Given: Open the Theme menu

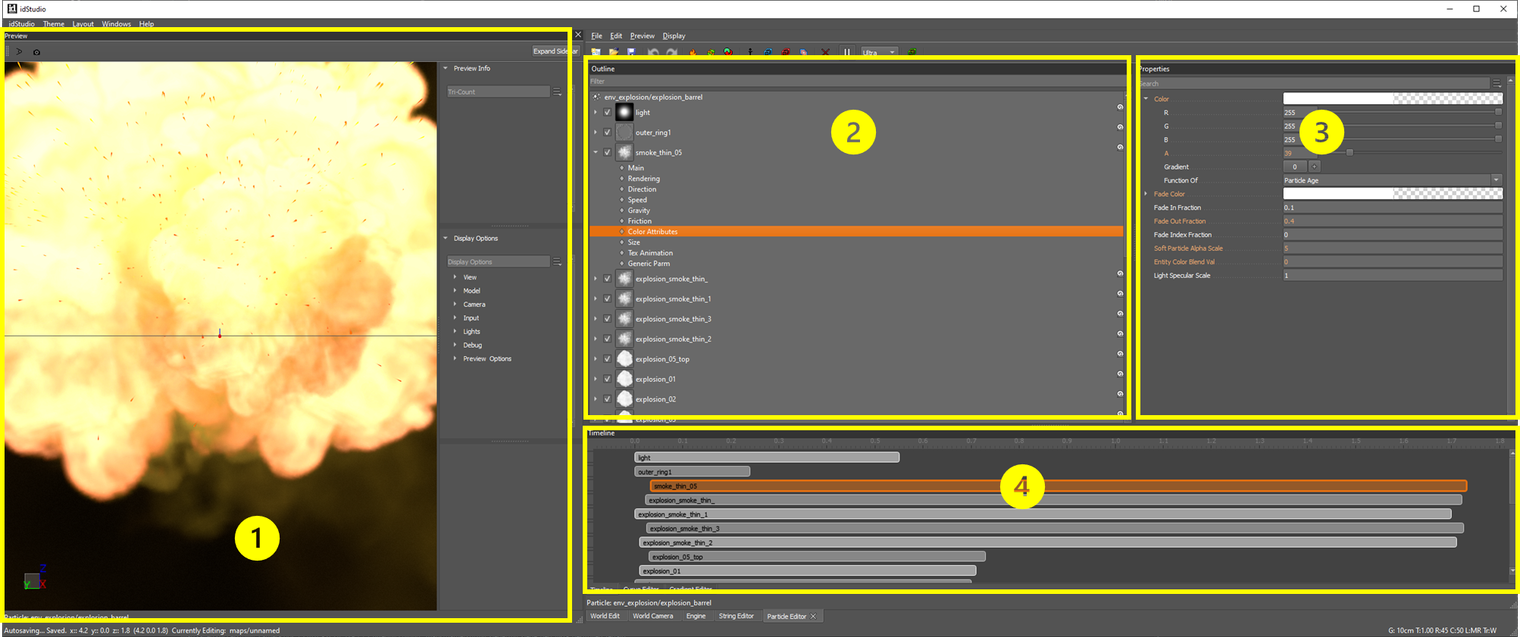Looking at the screenshot, I should tap(53, 24).
